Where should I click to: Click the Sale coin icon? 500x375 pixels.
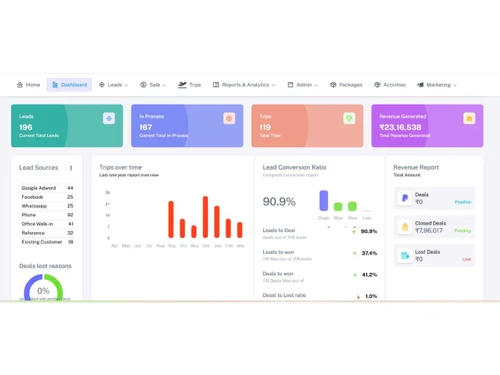click(143, 85)
